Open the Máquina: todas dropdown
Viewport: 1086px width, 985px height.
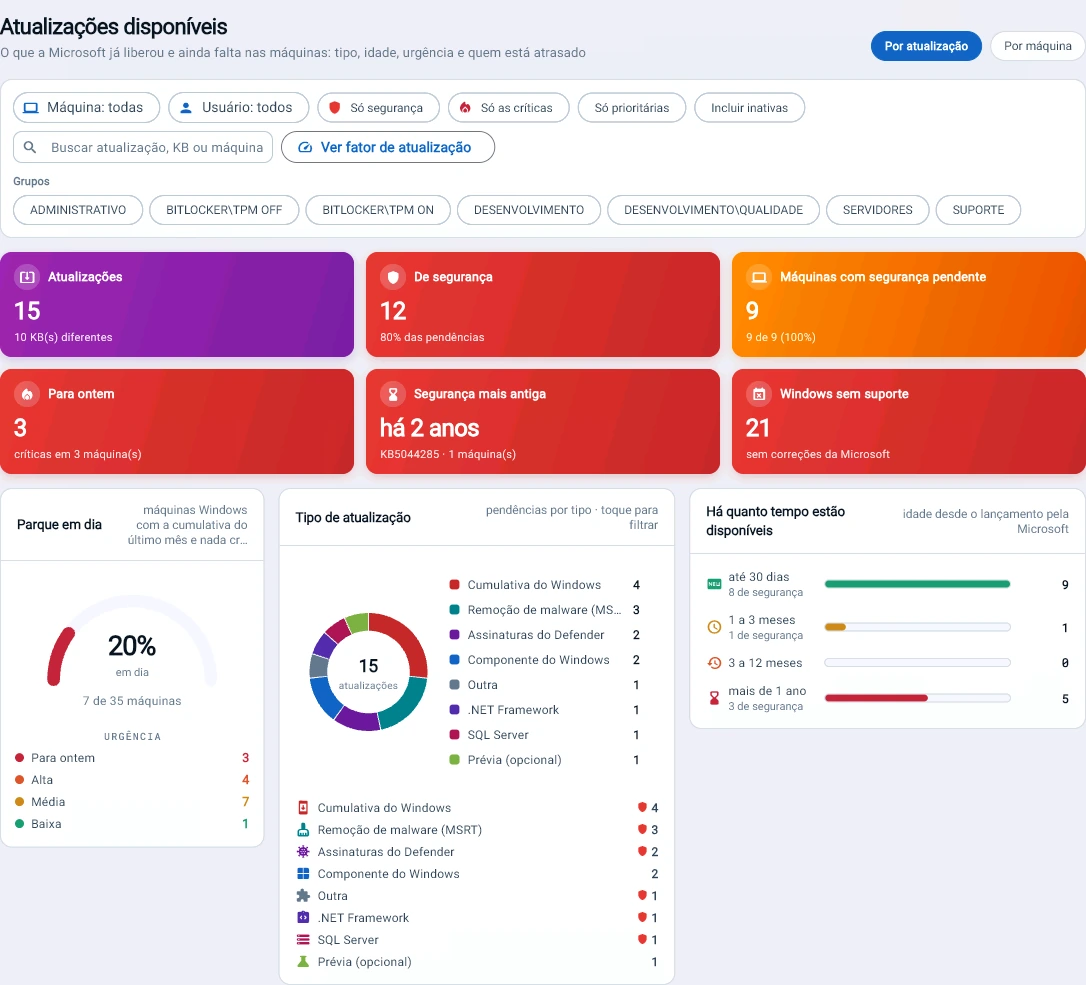[x=87, y=108]
